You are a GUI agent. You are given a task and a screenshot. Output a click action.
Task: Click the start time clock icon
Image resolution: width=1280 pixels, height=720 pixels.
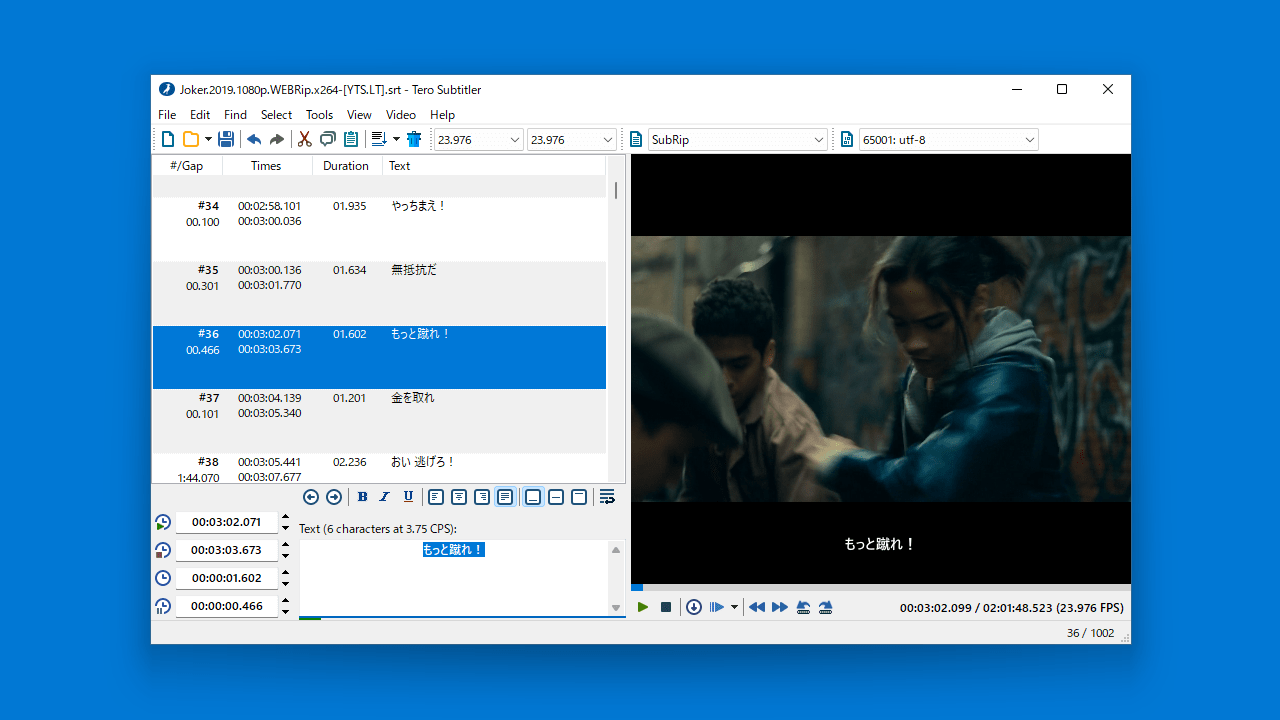point(163,522)
